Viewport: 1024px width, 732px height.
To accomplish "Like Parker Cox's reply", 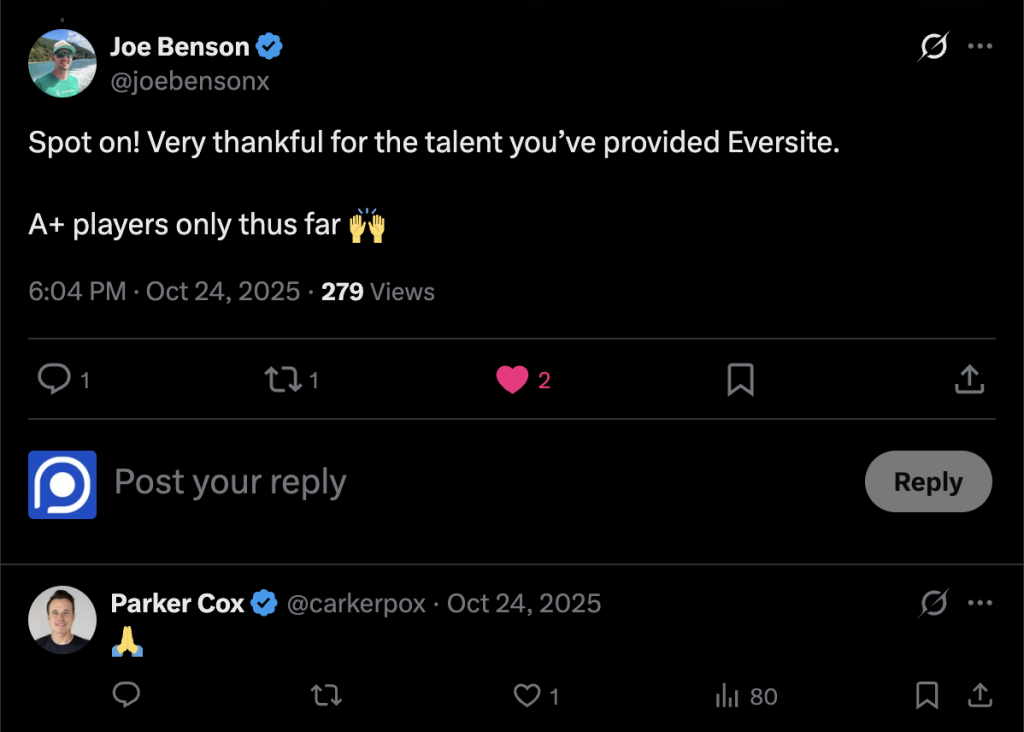I will 526,696.
